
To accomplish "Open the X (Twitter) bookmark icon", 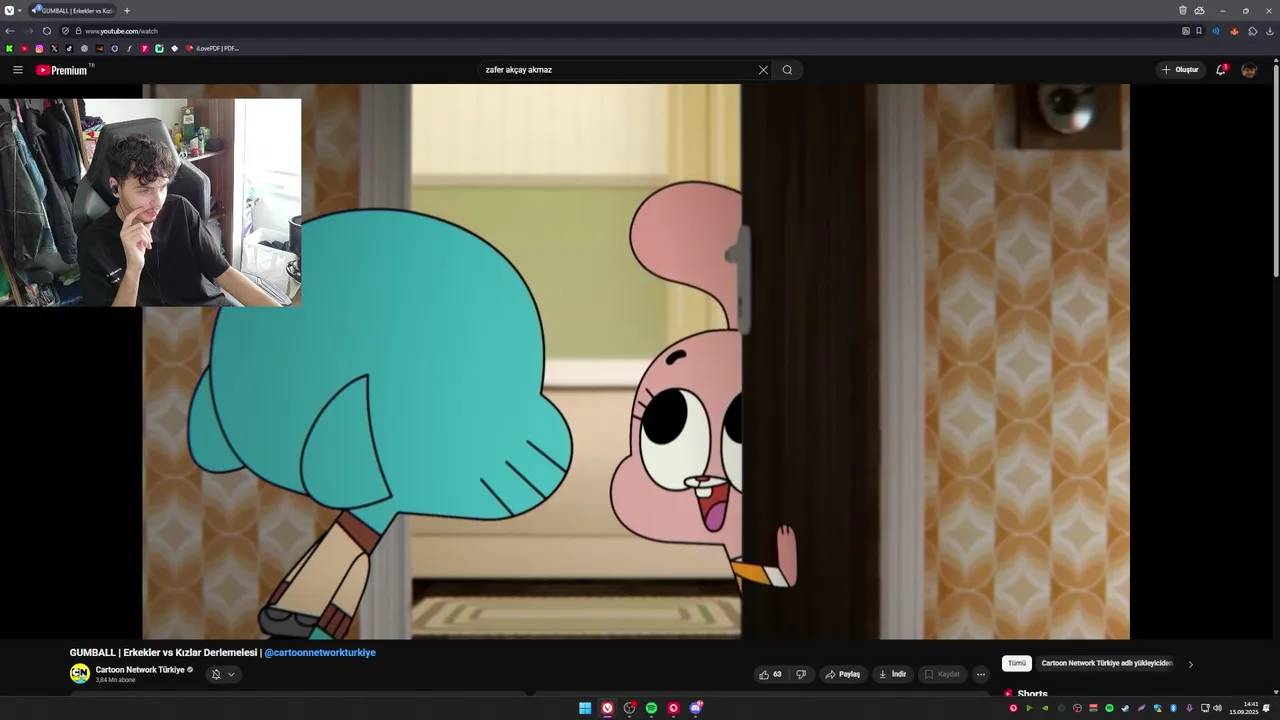I will (x=55, y=48).
